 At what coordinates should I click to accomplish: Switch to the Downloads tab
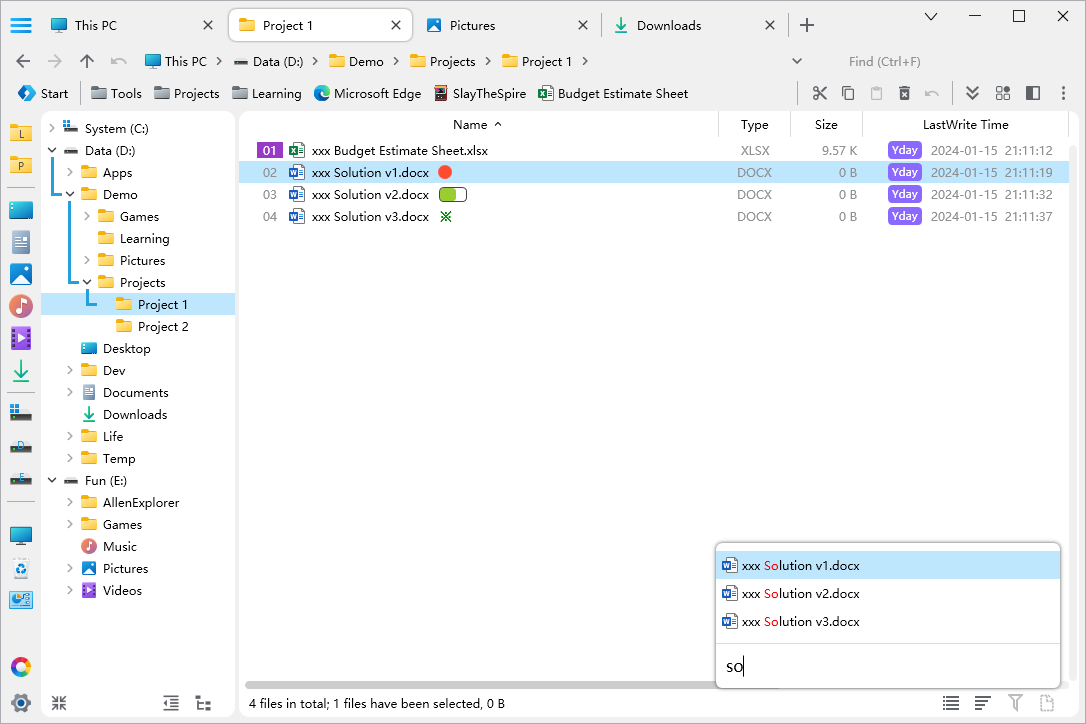(x=668, y=26)
